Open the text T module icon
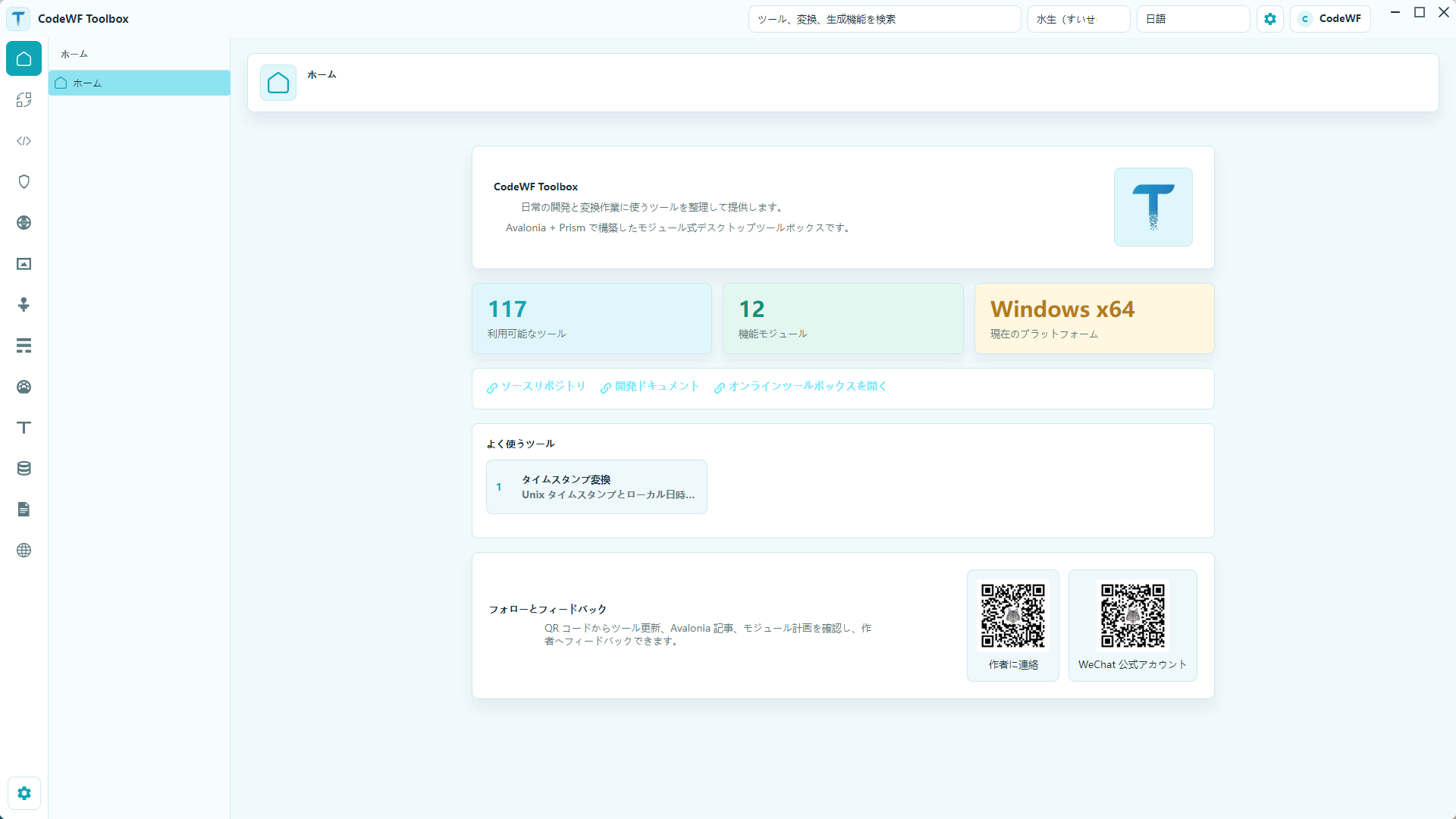This screenshot has height=819, width=1456. [24, 427]
